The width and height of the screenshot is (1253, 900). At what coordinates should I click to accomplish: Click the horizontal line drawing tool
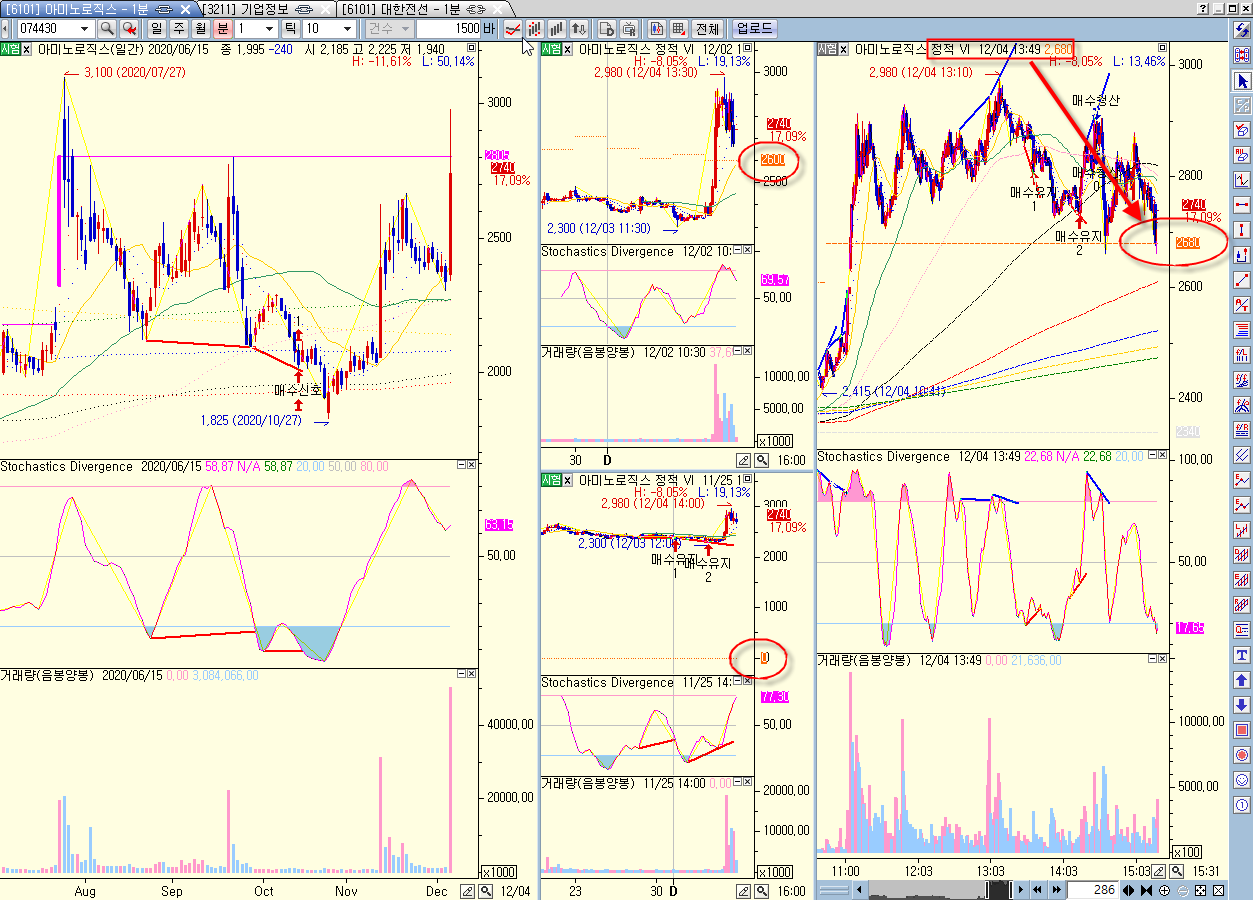point(1242,205)
